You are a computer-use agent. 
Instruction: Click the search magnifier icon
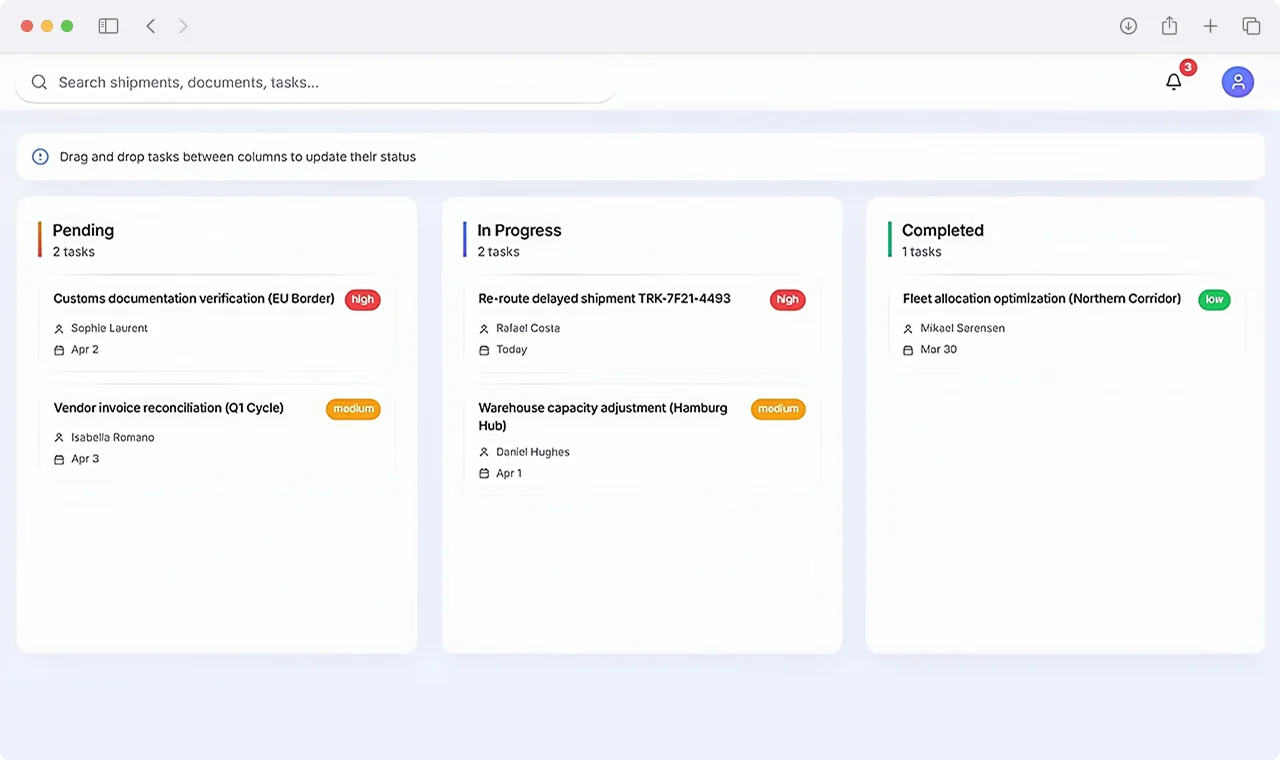tap(39, 82)
